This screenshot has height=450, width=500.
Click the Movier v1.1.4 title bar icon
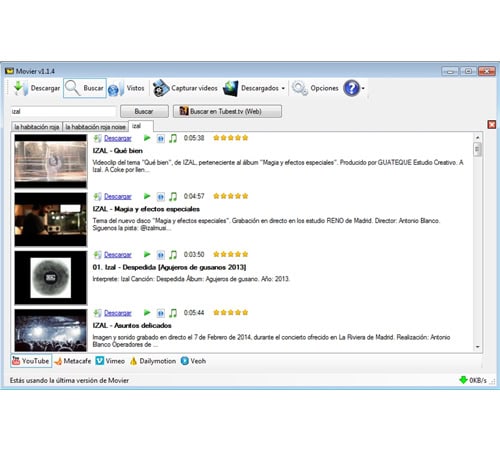point(9,71)
